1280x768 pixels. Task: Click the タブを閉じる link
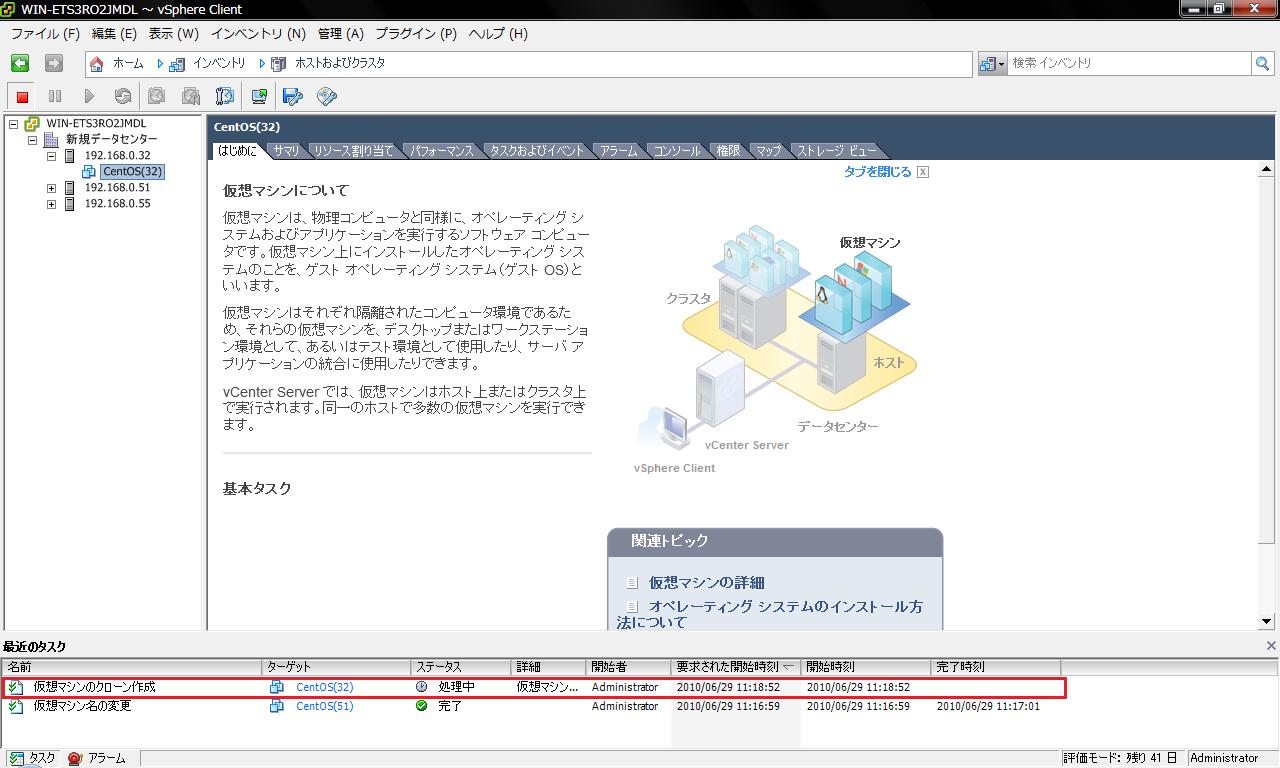877,172
